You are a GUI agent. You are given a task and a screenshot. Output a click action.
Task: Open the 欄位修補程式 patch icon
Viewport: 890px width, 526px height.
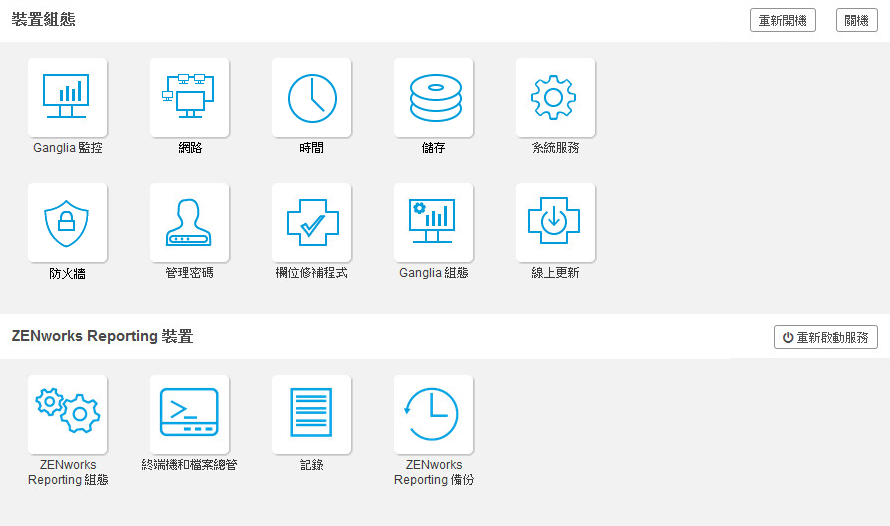[312, 222]
